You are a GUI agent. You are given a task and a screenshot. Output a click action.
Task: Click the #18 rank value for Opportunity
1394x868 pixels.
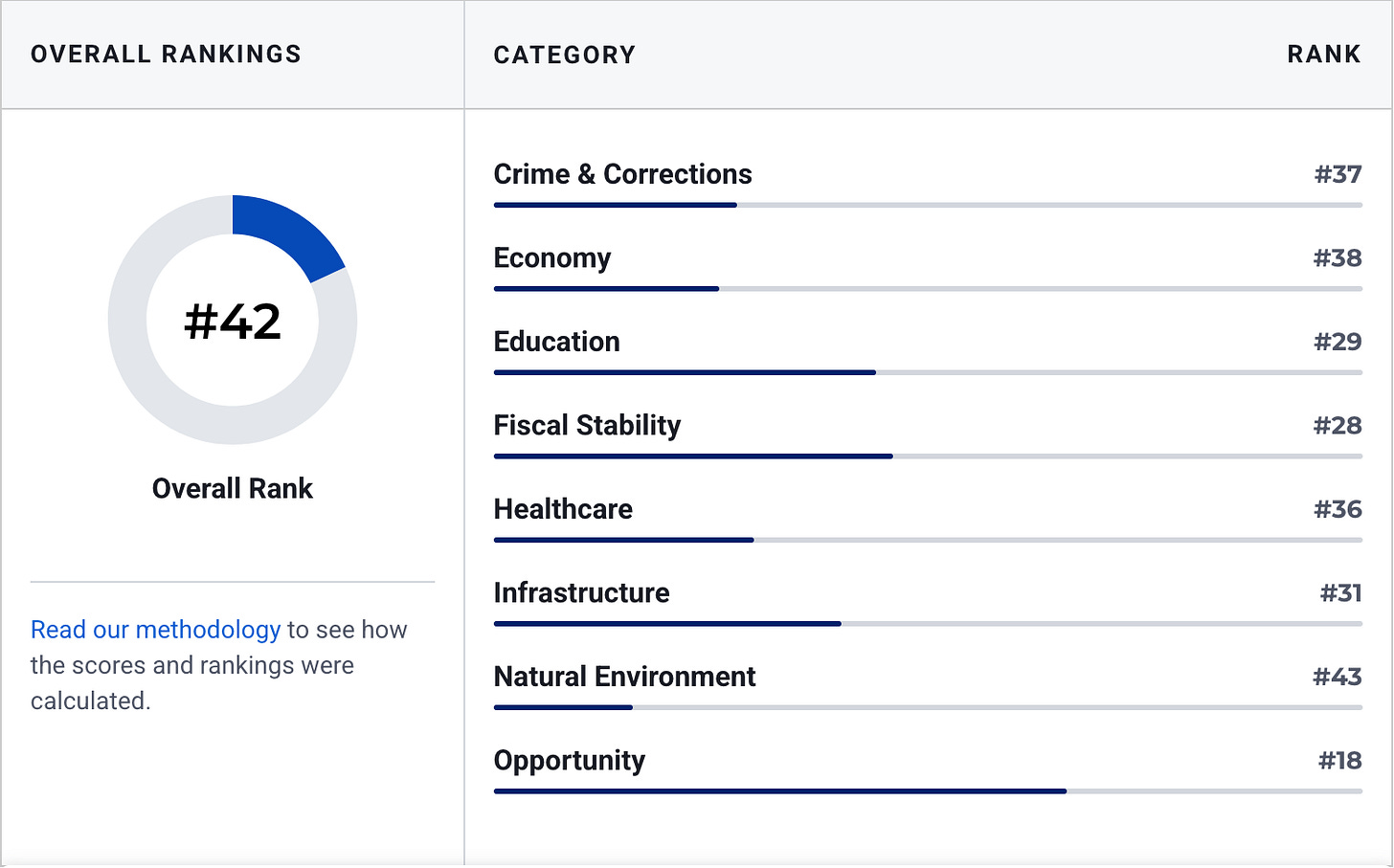click(1339, 761)
